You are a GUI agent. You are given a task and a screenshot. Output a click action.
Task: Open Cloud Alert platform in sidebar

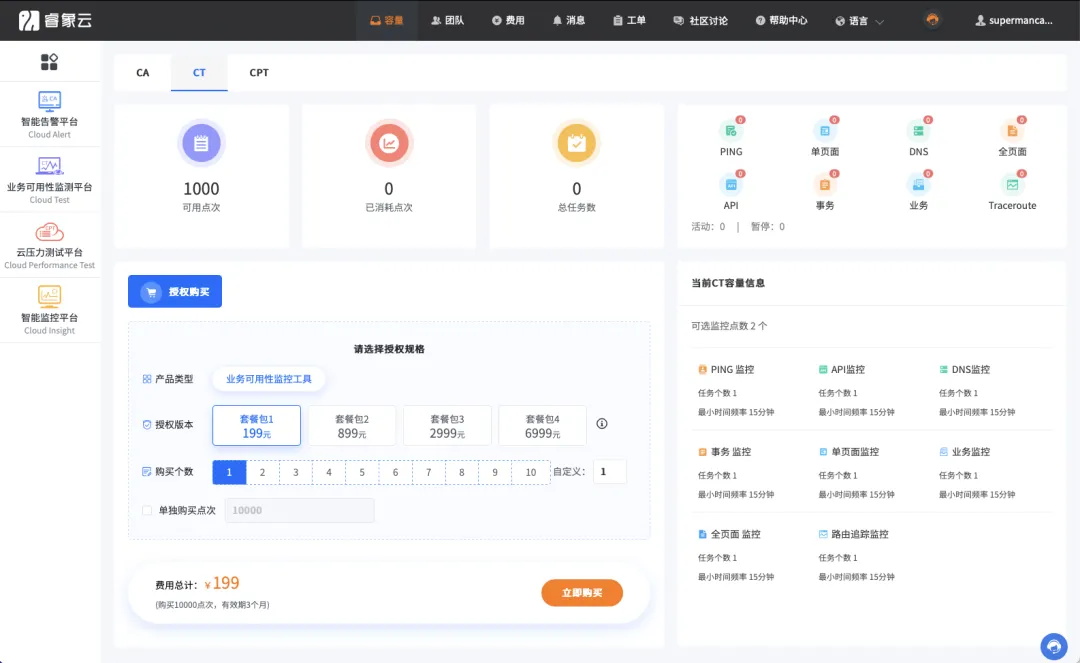pyautogui.click(x=50, y=114)
